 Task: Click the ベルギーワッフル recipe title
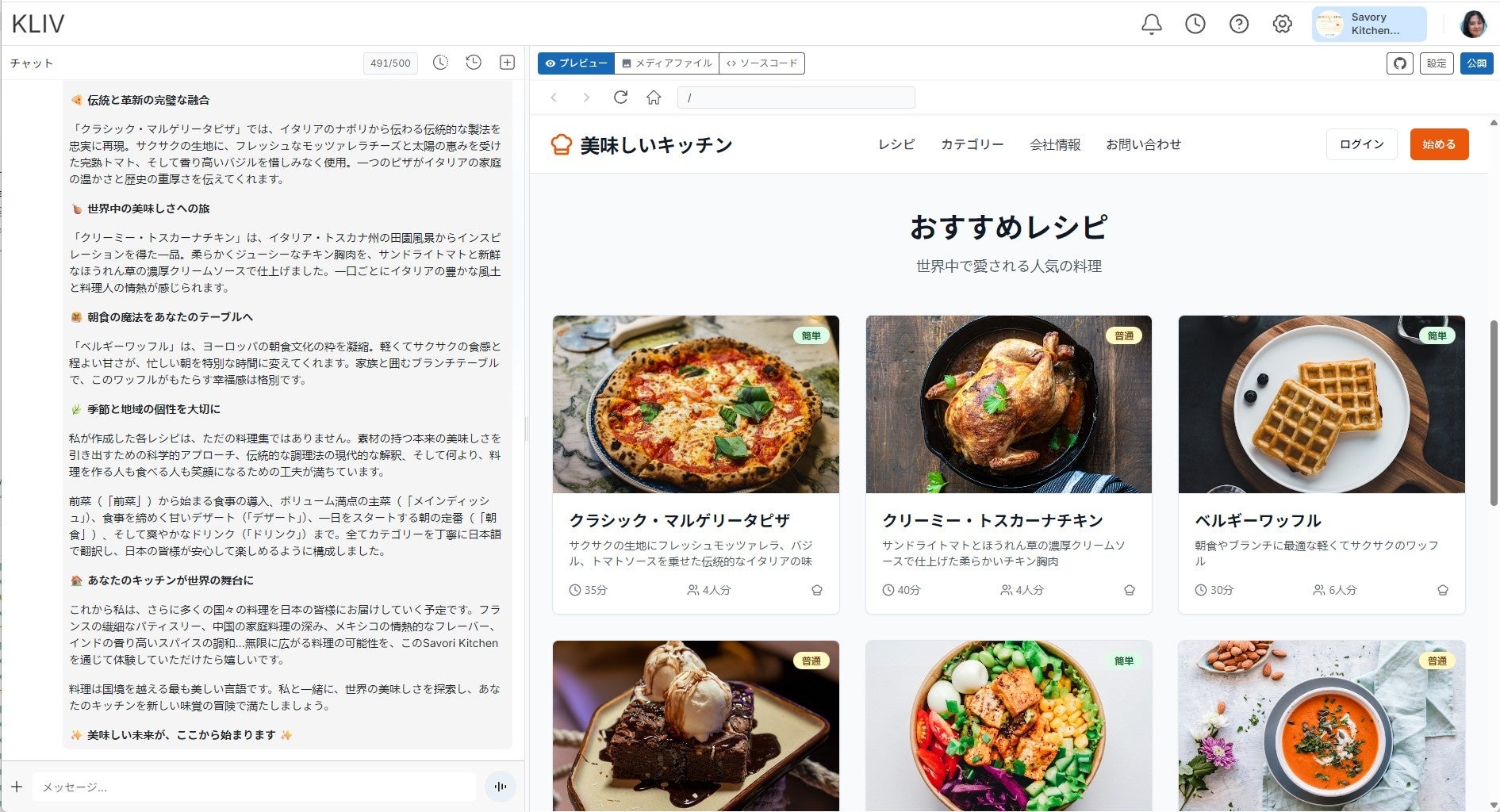pyautogui.click(x=1258, y=520)
